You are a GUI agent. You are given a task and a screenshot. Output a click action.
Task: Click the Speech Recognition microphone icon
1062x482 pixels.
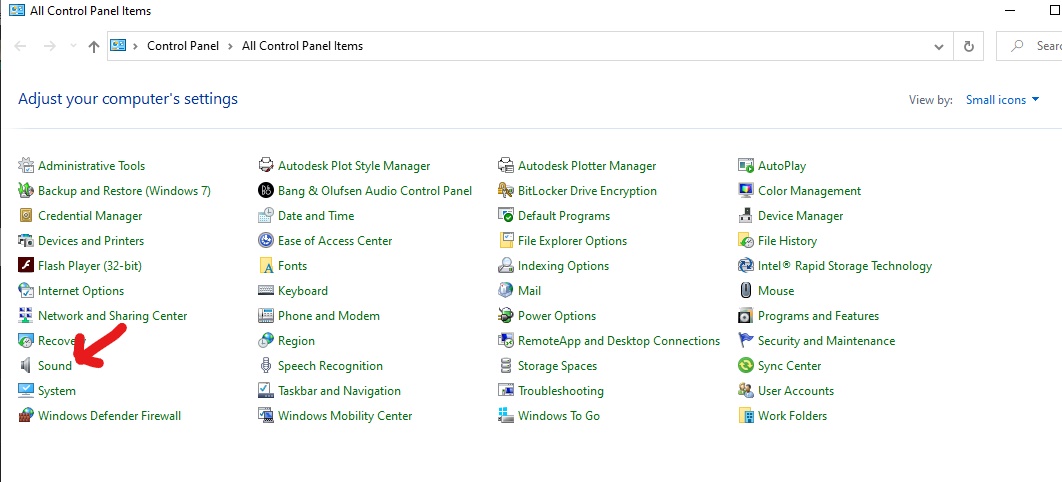point(266,366)
